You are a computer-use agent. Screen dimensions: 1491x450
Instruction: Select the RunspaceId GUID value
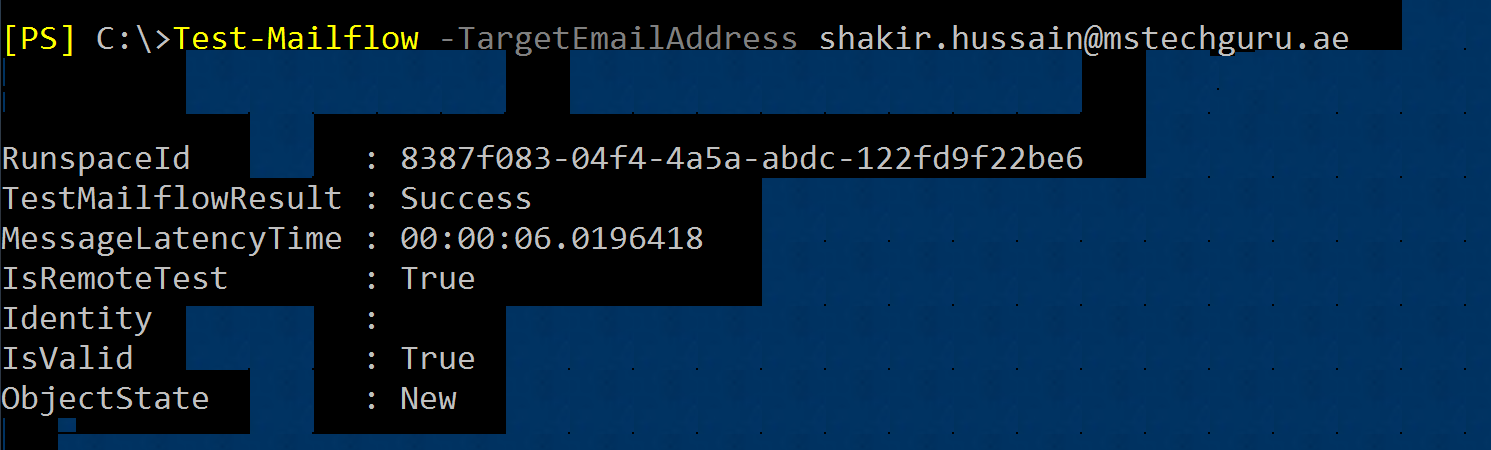(x=742, y=159)
